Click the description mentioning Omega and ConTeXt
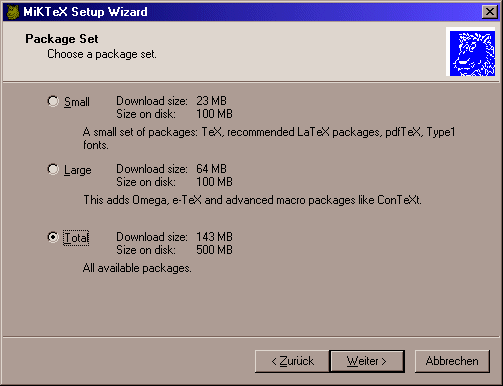The image size is (503, 386). (252, 200)
